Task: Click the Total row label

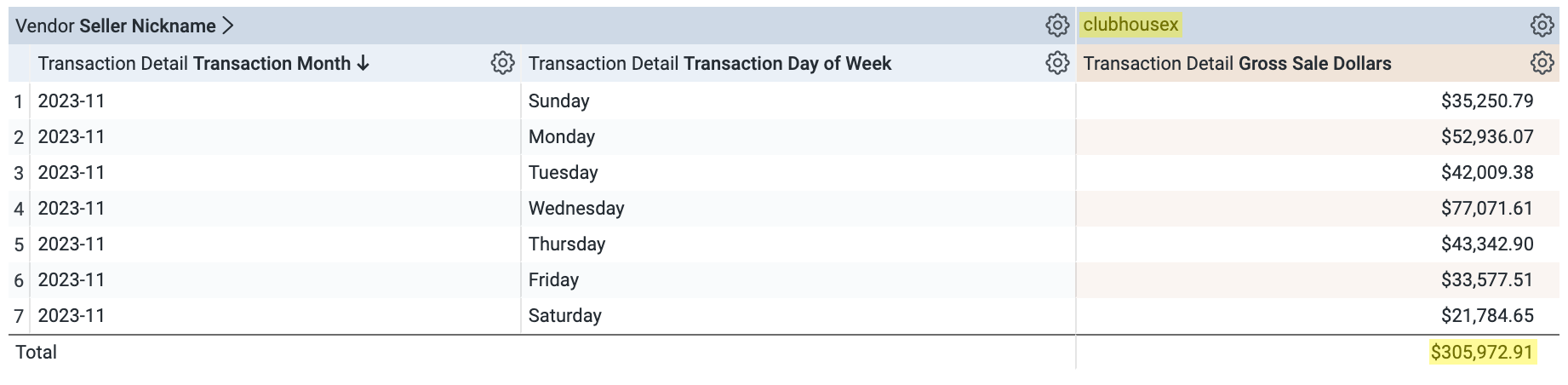Action: (37, 352)
